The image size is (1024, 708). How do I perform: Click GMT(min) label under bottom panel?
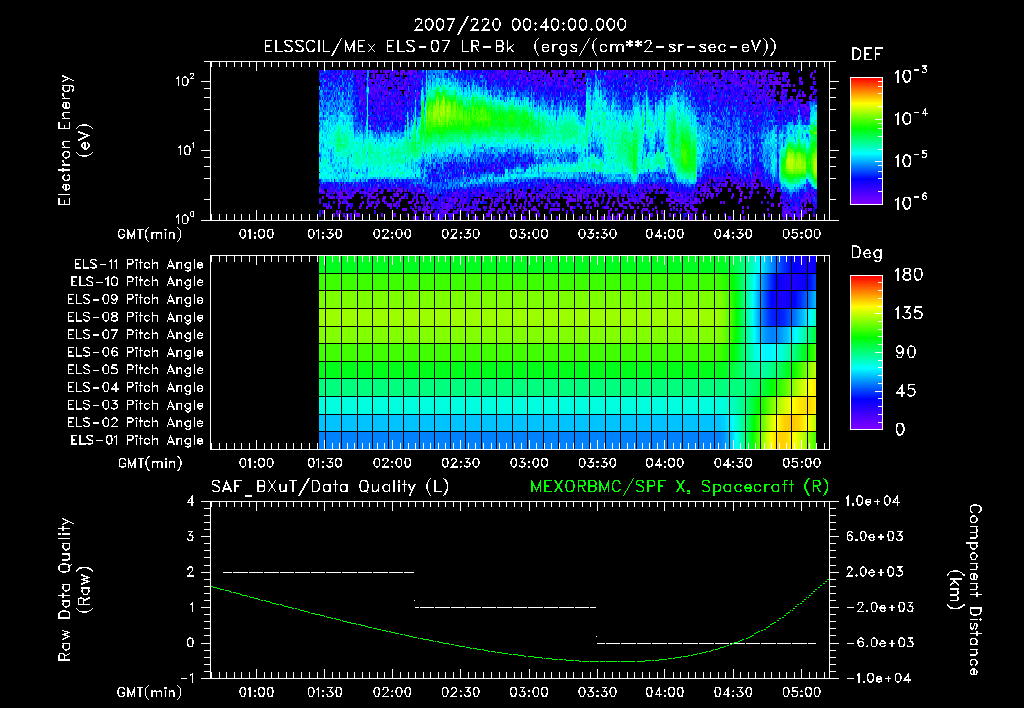(x=149, y=692)
